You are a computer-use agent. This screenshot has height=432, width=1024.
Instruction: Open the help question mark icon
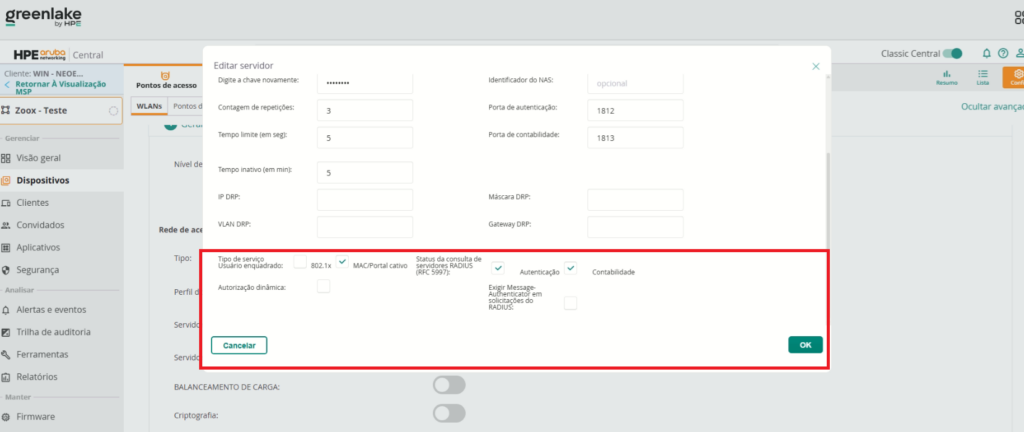pos(1003,54)
